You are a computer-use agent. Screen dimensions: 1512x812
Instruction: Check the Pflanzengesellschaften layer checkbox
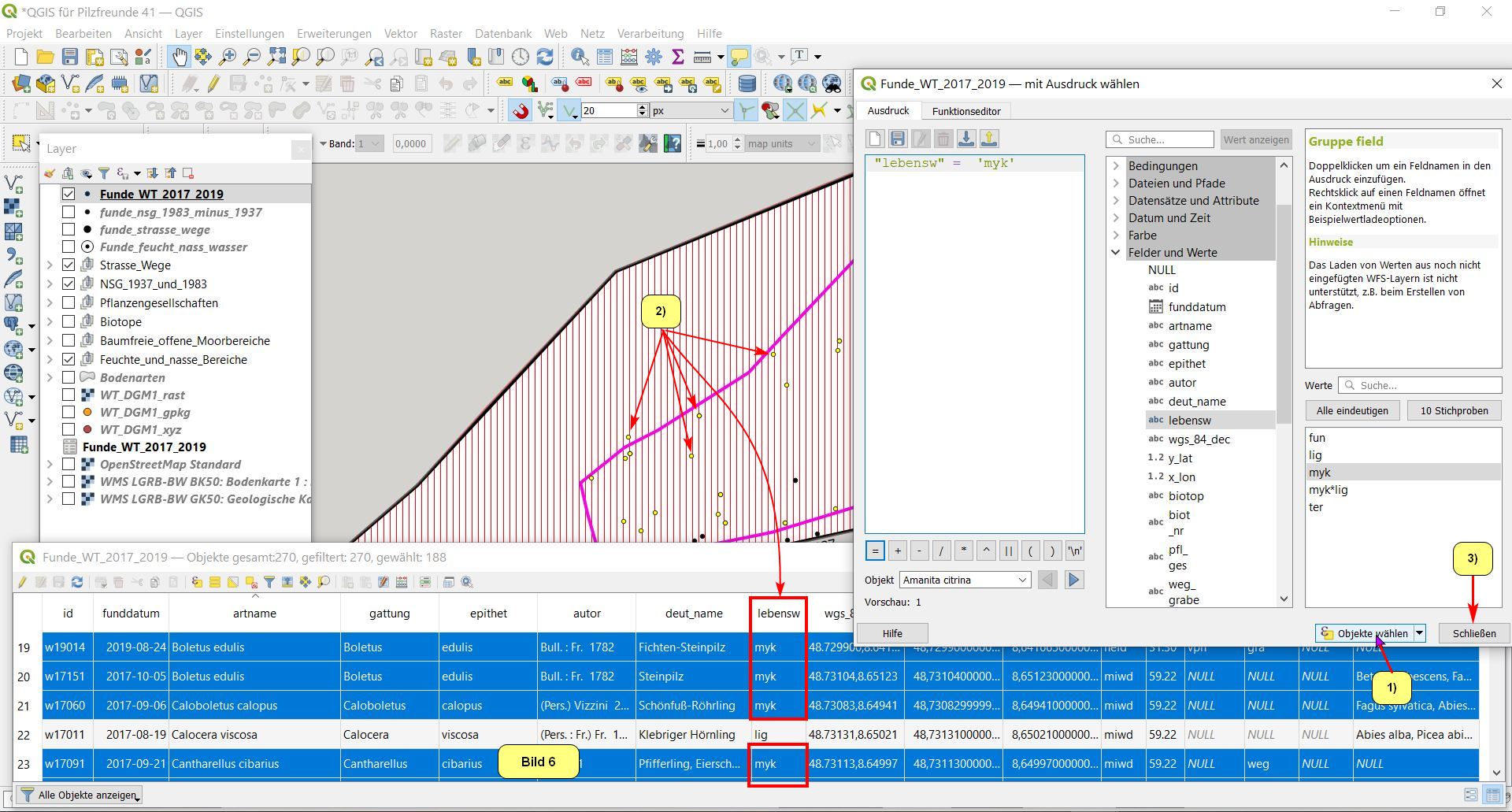coord(69,302)
